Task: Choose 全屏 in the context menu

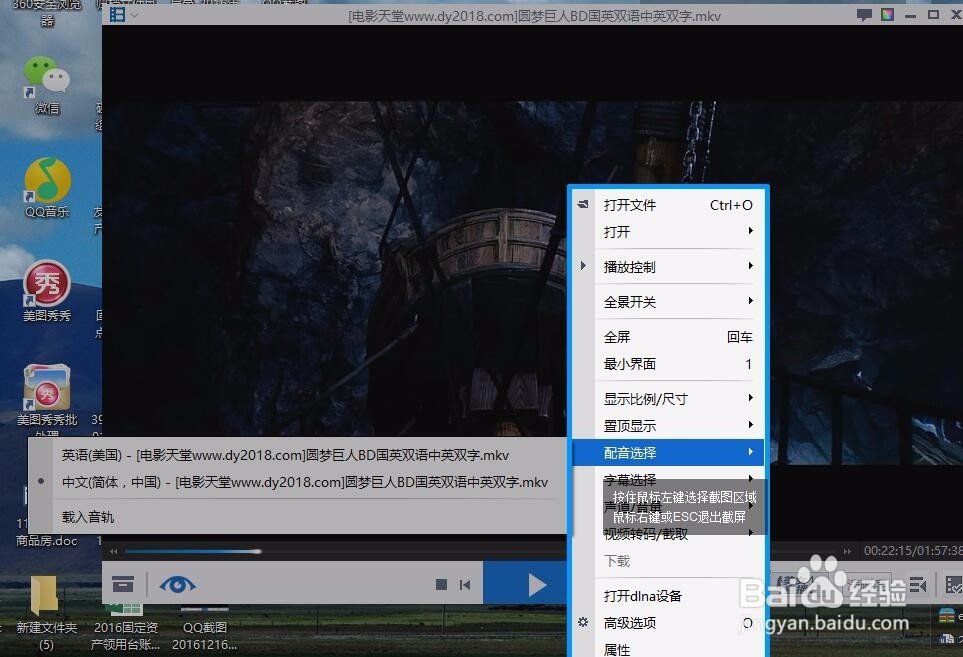Action: click(669, 337)
